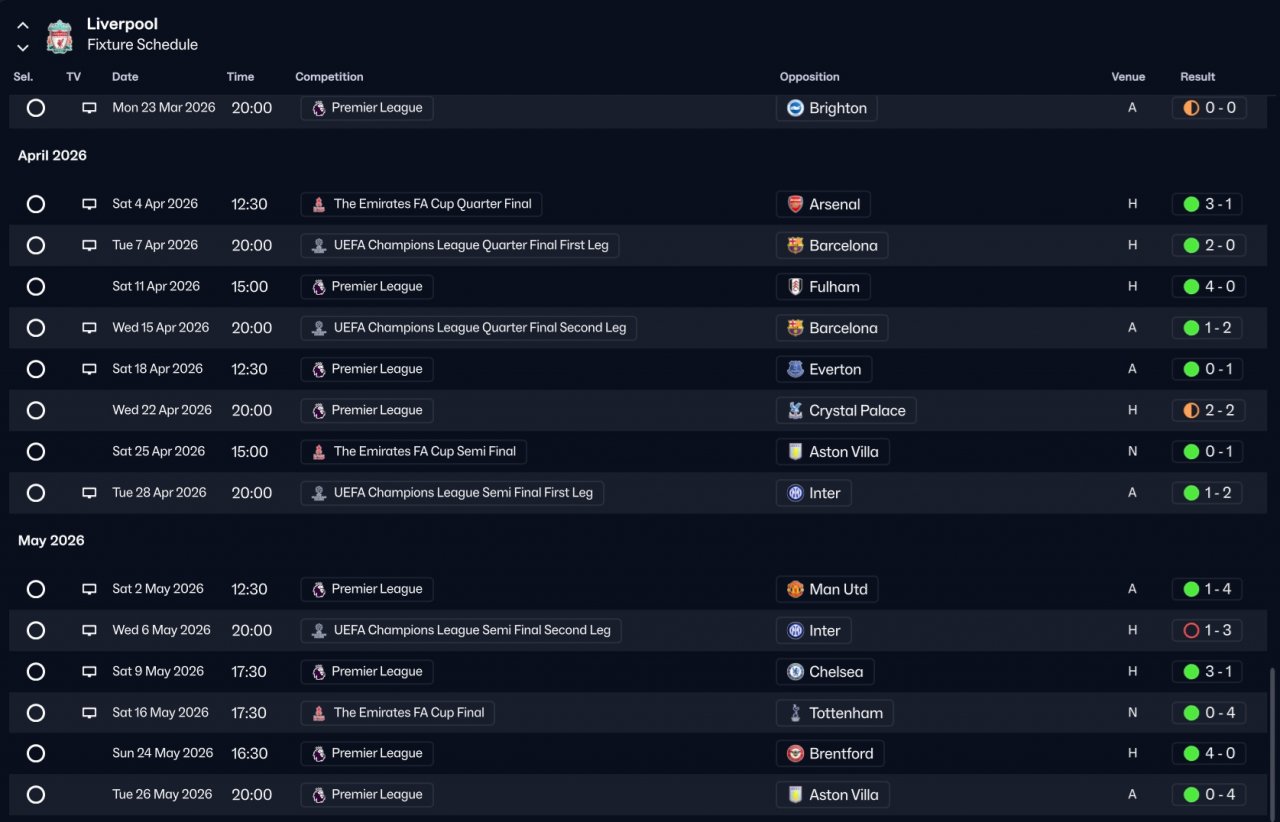Open the 0-0 result against Brighton

[x=1209, y=108]
